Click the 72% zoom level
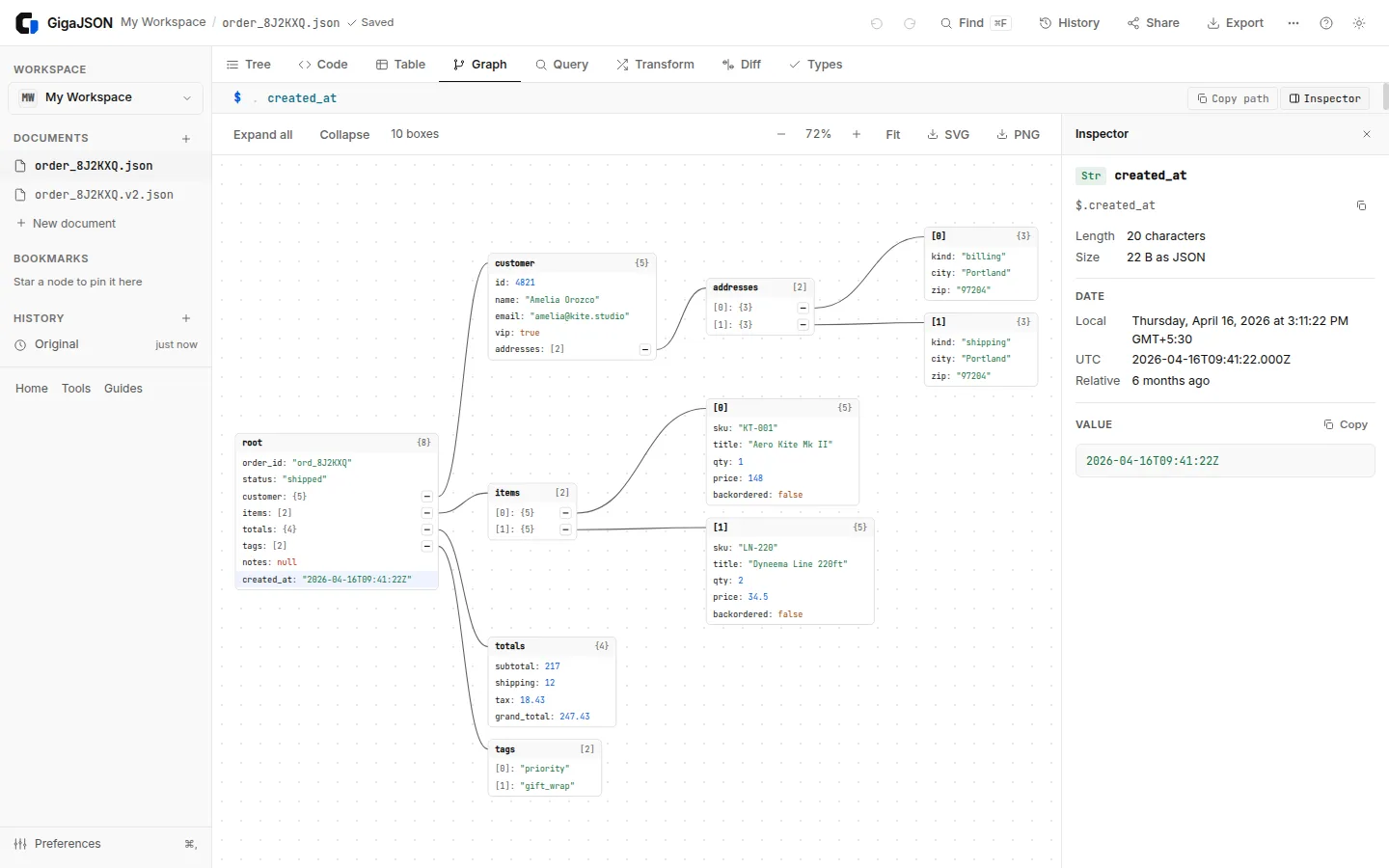The width and height of the screenshot is (1389, 868). point(818,134)
